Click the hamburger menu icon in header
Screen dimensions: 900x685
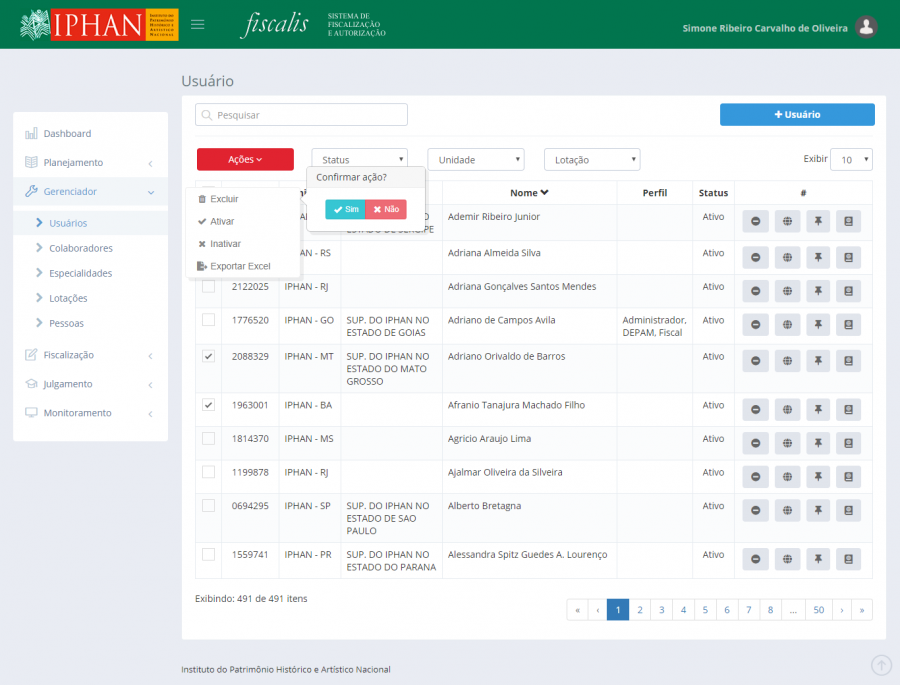coord(197,25)
